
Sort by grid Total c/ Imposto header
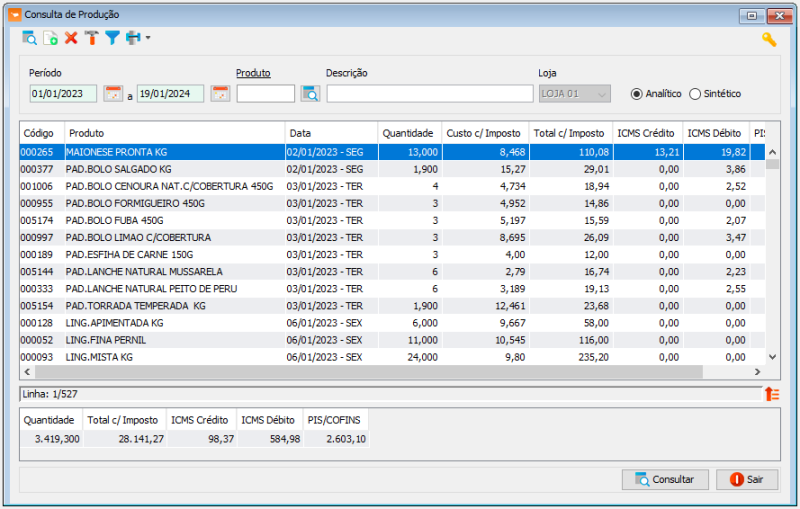click(571, 133)
